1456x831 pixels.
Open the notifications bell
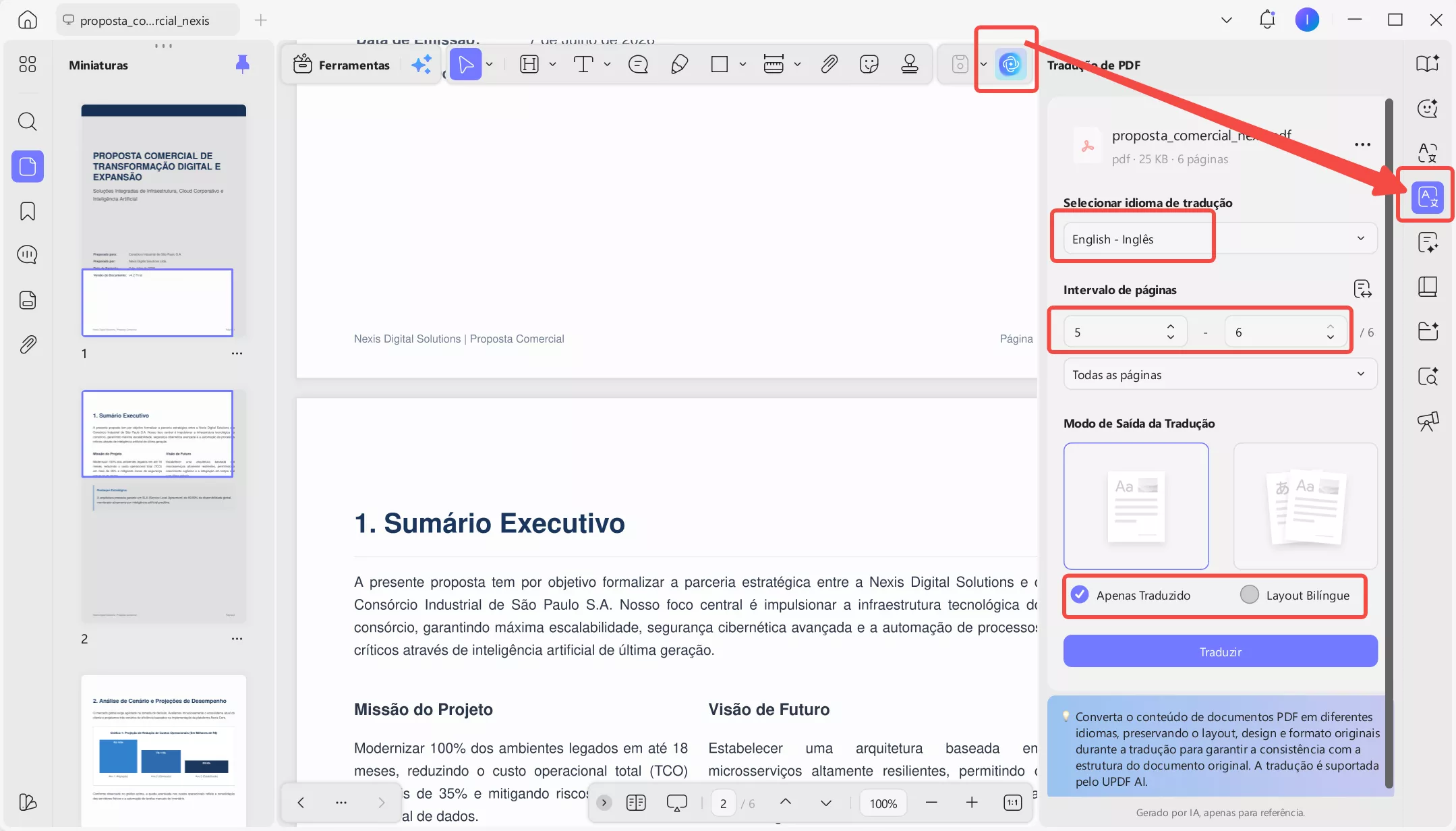pyautogui.click(x=1267, y=20)
